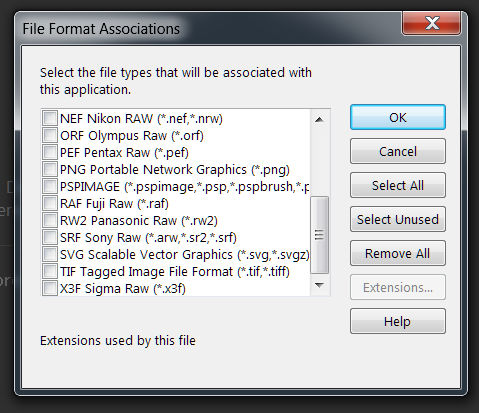
Task: Check PNG Portable Network Graphics box
Action: pos(50,169)
